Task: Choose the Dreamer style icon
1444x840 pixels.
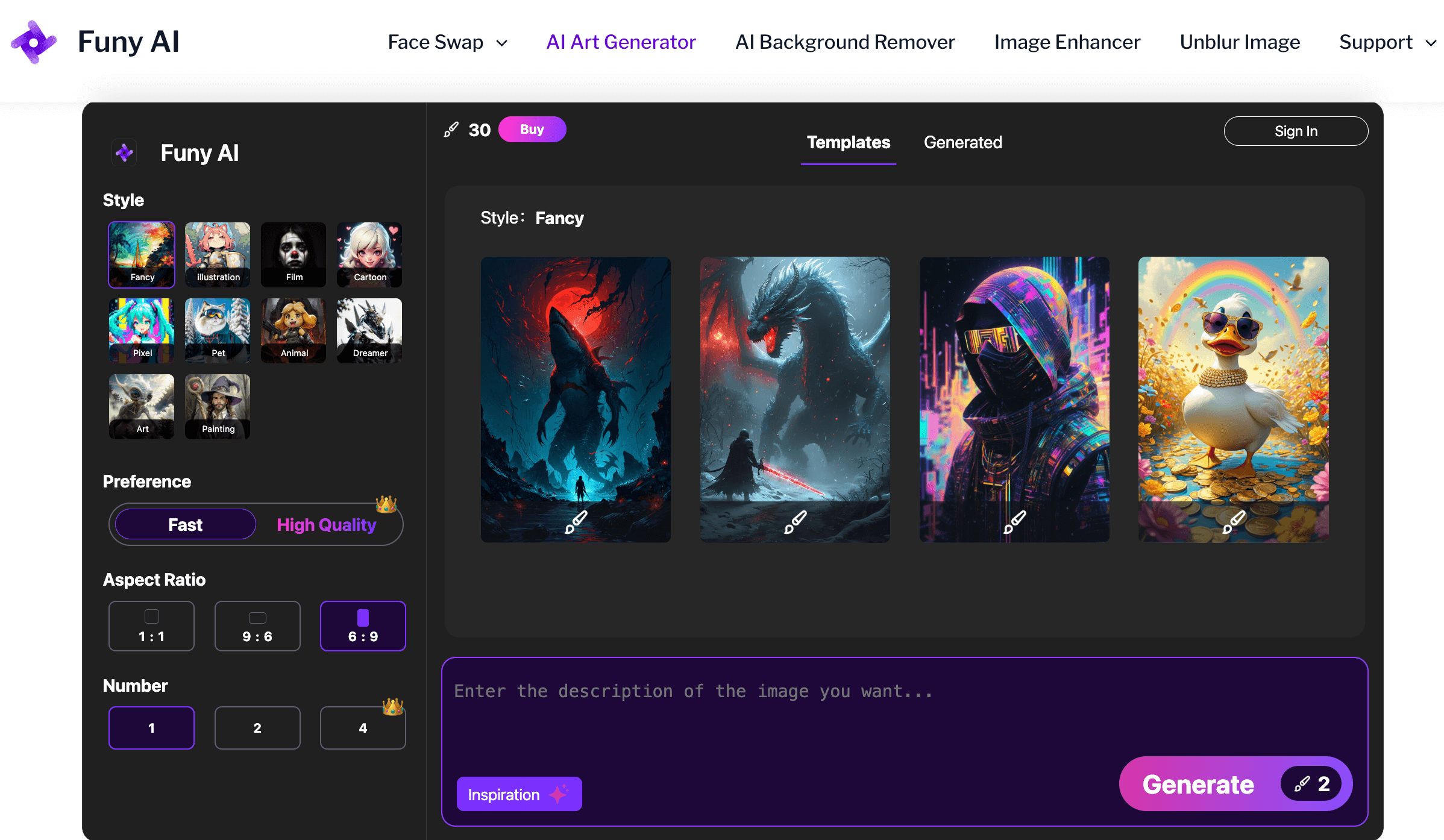Action: tap(369, 330)
